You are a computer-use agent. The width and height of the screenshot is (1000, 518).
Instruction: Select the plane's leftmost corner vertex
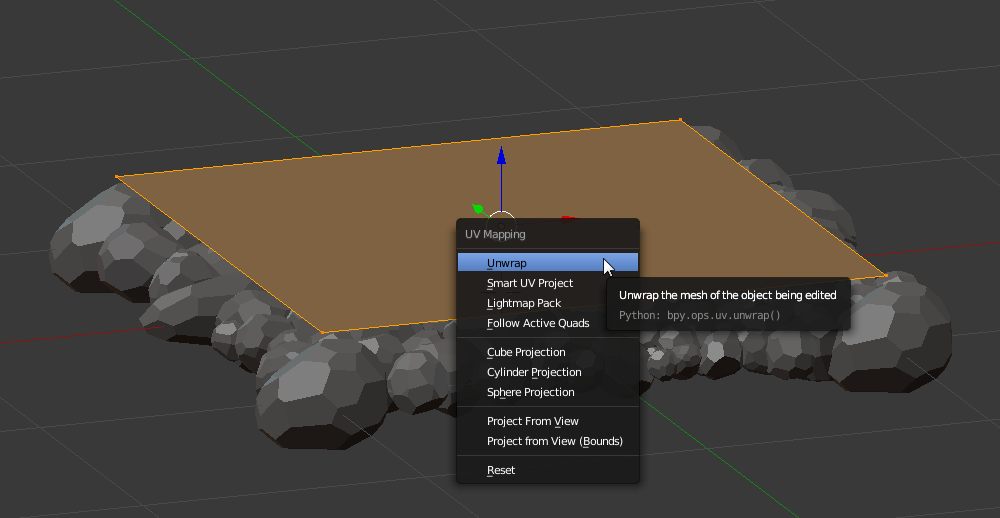click(118, 178)
